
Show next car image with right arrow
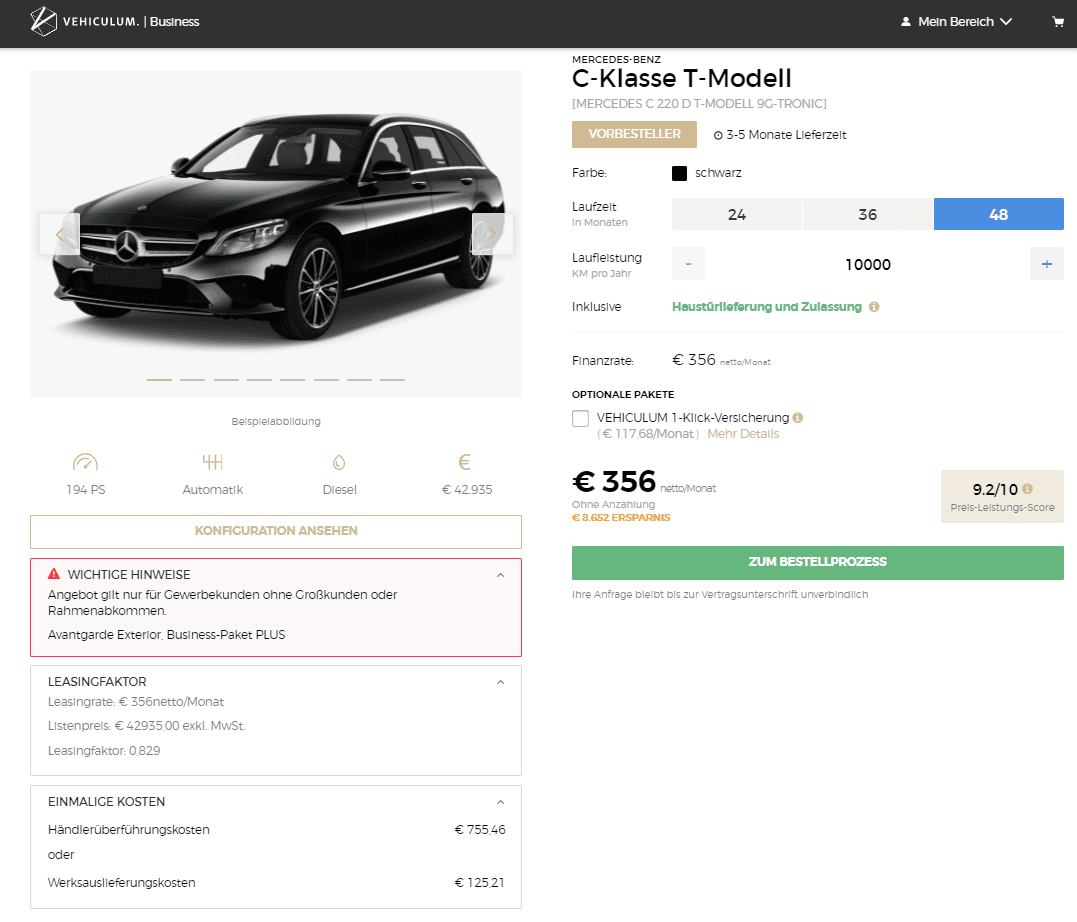(492, 234)
